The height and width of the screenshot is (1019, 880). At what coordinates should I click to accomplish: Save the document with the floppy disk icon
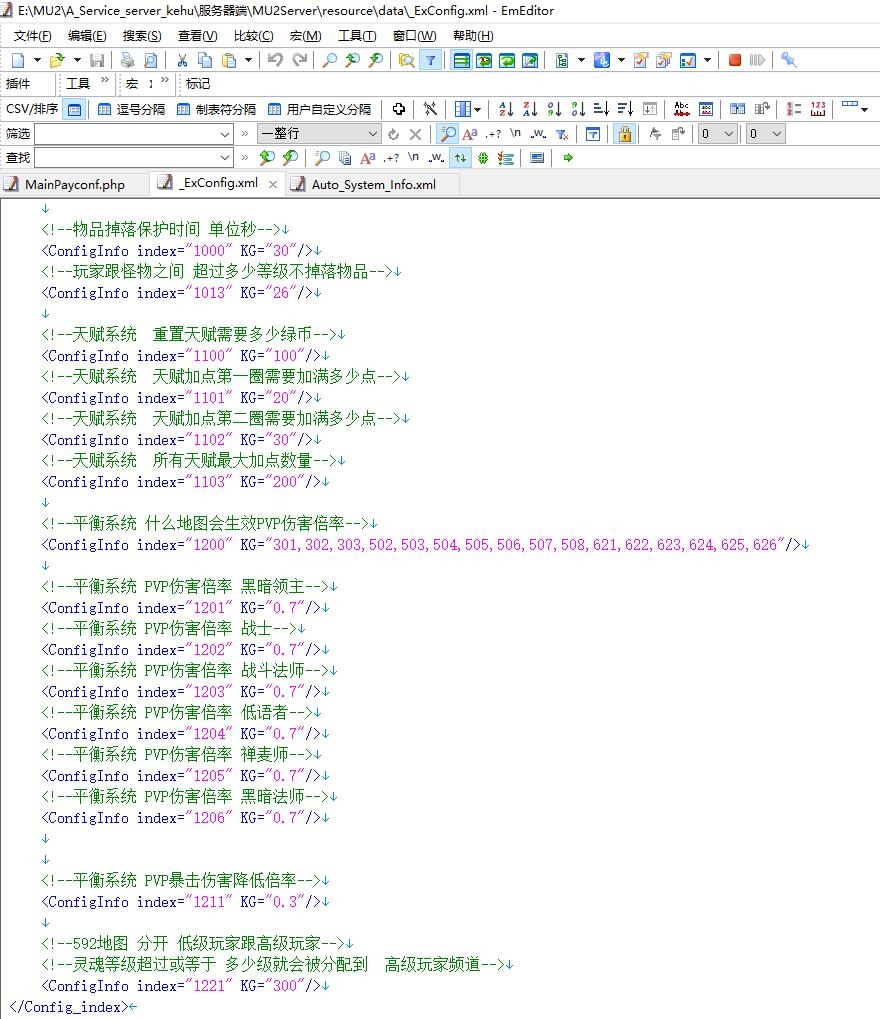pos(97,60)
